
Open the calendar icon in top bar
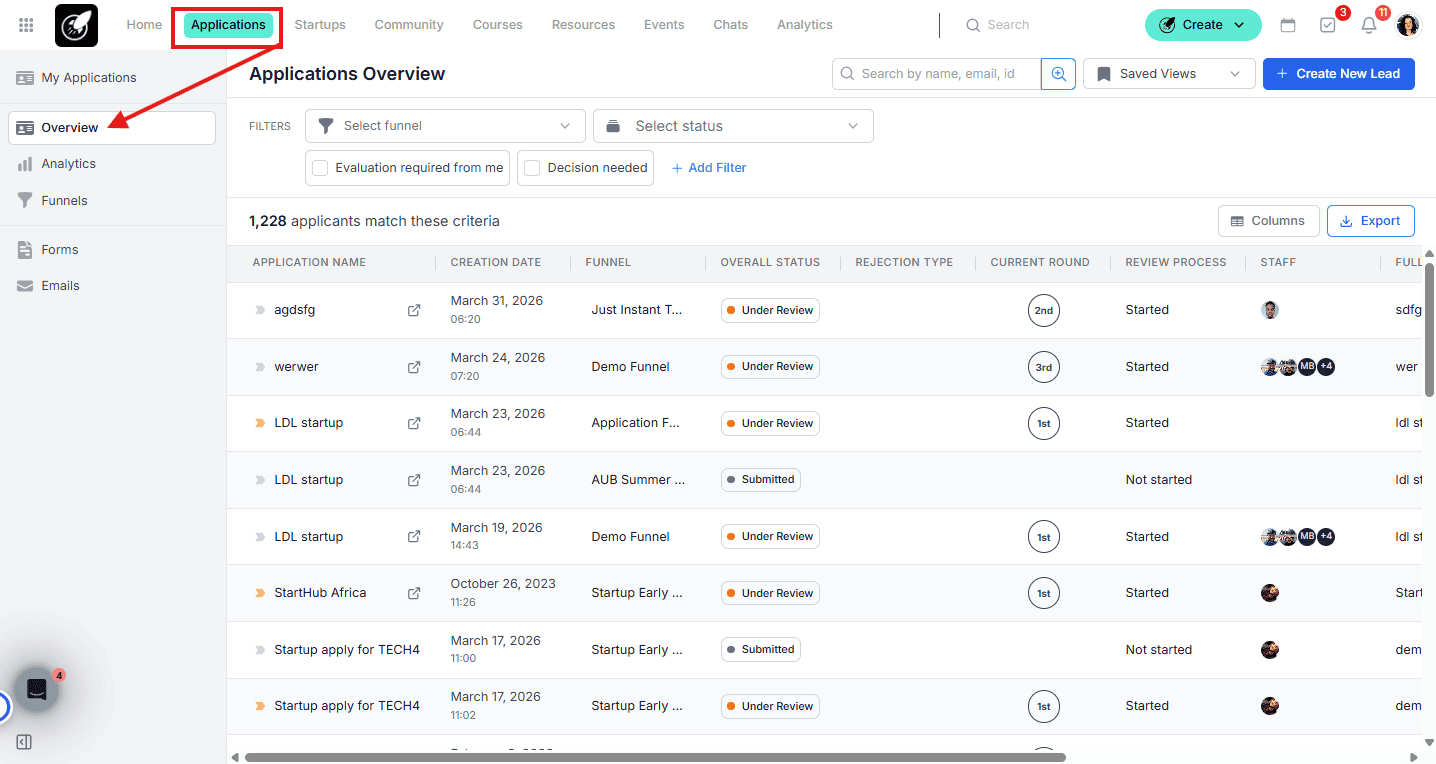[x=1288, y=25]
